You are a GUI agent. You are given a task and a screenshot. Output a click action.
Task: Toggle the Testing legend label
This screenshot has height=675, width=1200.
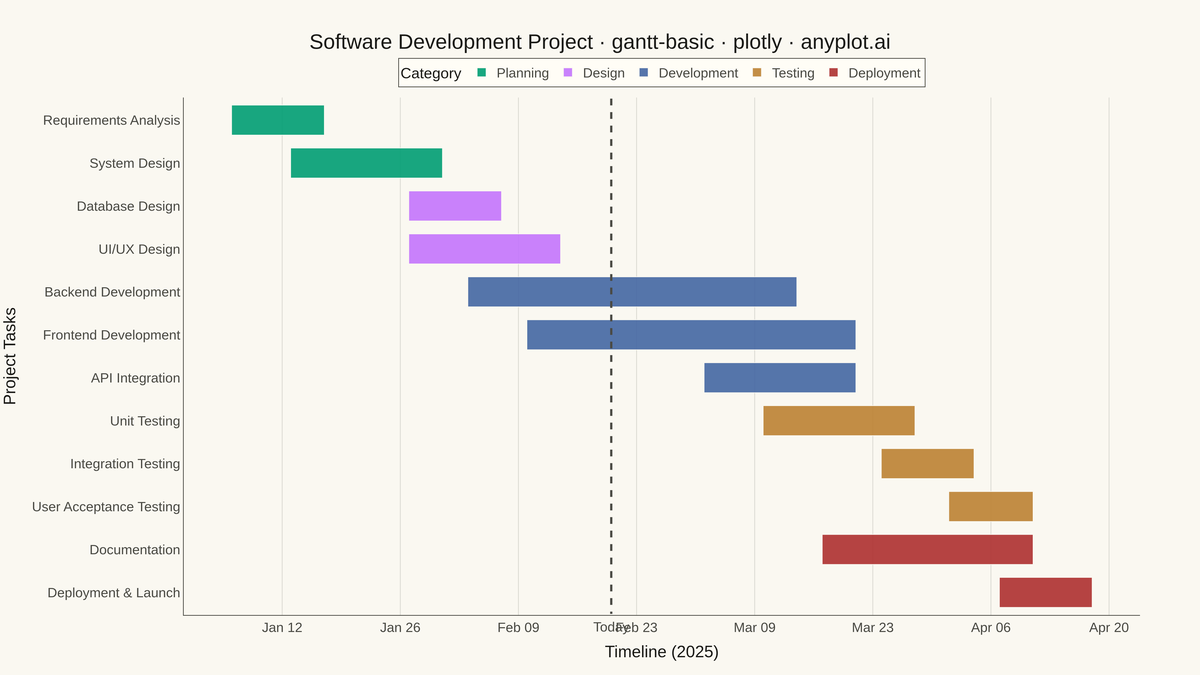(793, 73)
